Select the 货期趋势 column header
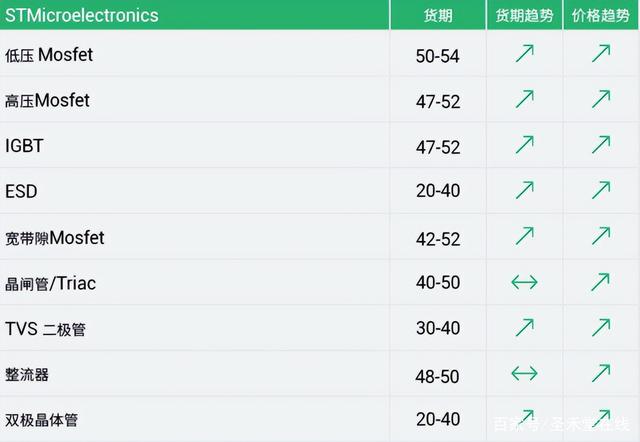 (524, 15)
